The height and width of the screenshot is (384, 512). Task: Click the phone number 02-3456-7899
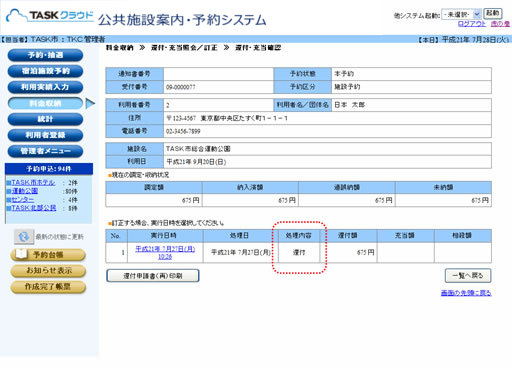click(x=183, y=131)
